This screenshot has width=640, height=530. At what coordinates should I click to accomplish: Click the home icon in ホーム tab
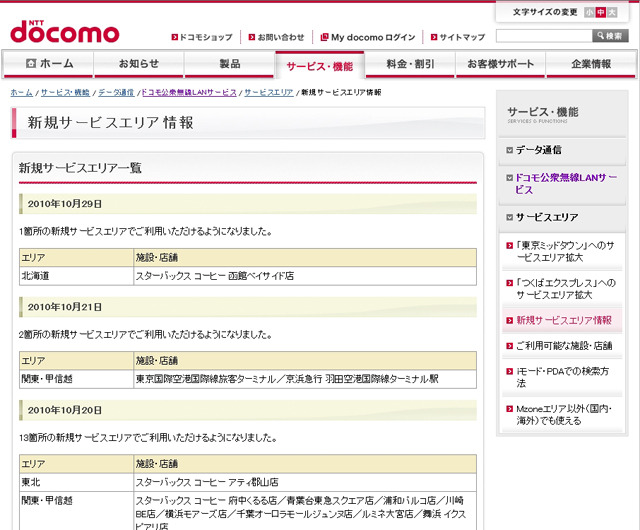coord(31,63)
